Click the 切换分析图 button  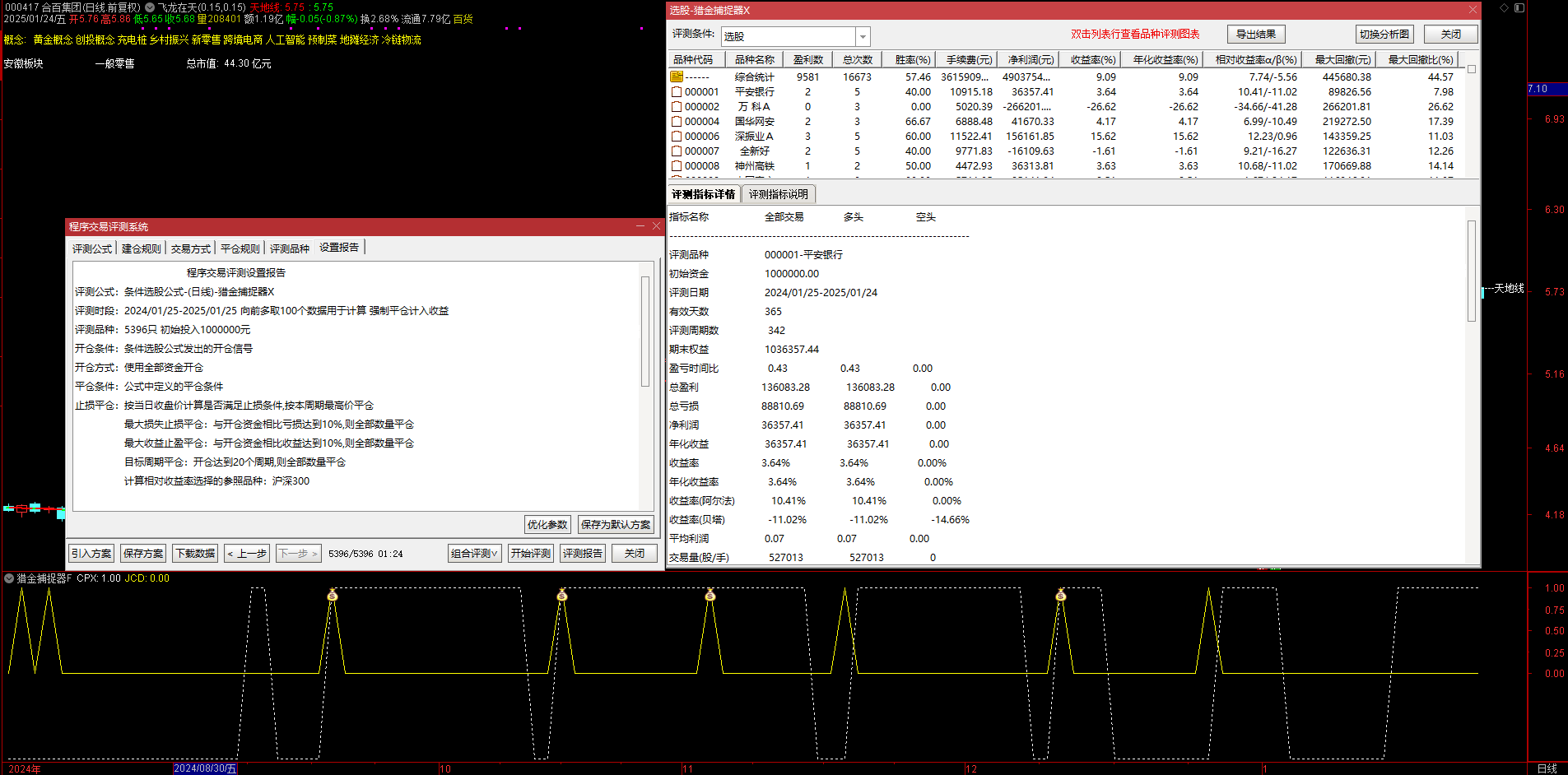pos(1384,34)
